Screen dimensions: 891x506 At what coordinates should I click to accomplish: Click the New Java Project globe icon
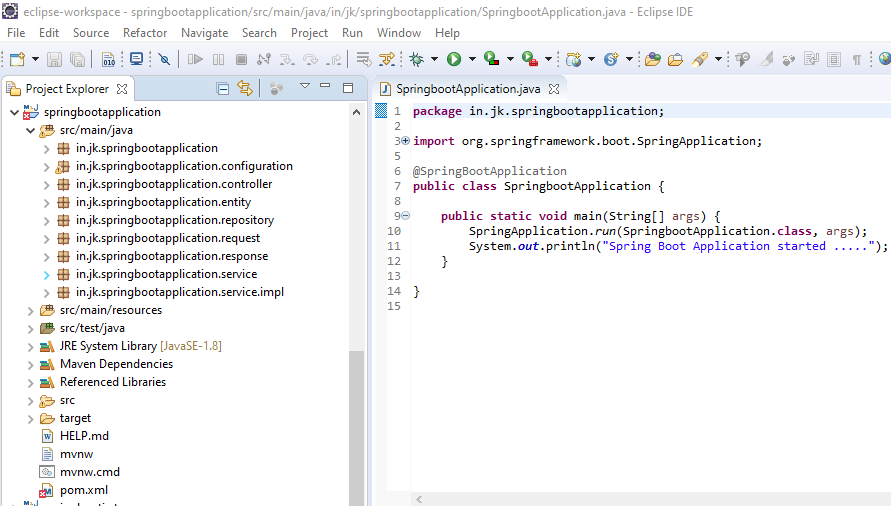[573, 59]
